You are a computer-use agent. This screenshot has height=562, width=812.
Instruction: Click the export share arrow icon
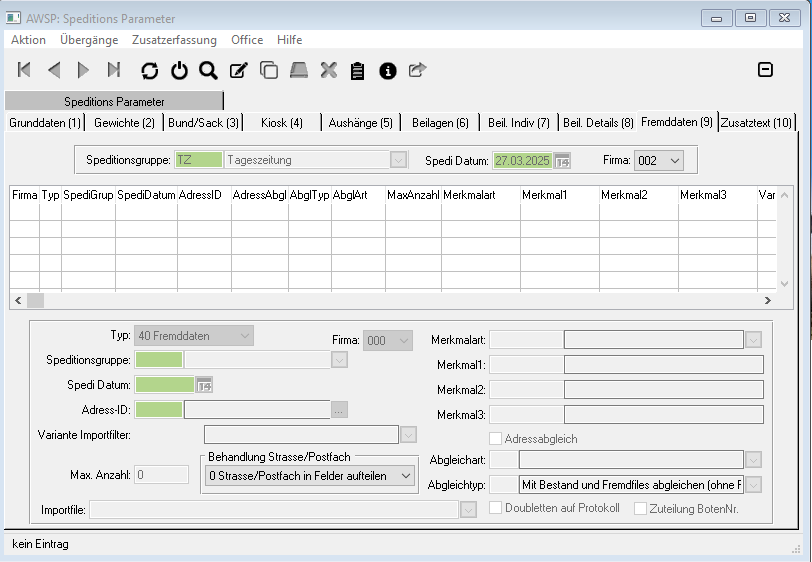coord(417,70)
